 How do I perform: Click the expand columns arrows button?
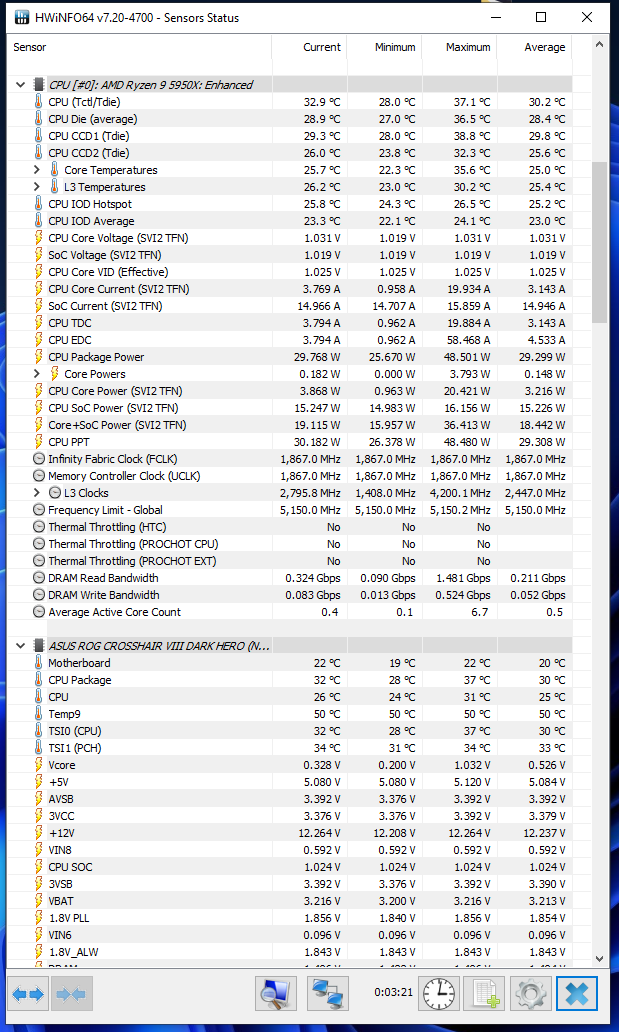tap(28, 994)
